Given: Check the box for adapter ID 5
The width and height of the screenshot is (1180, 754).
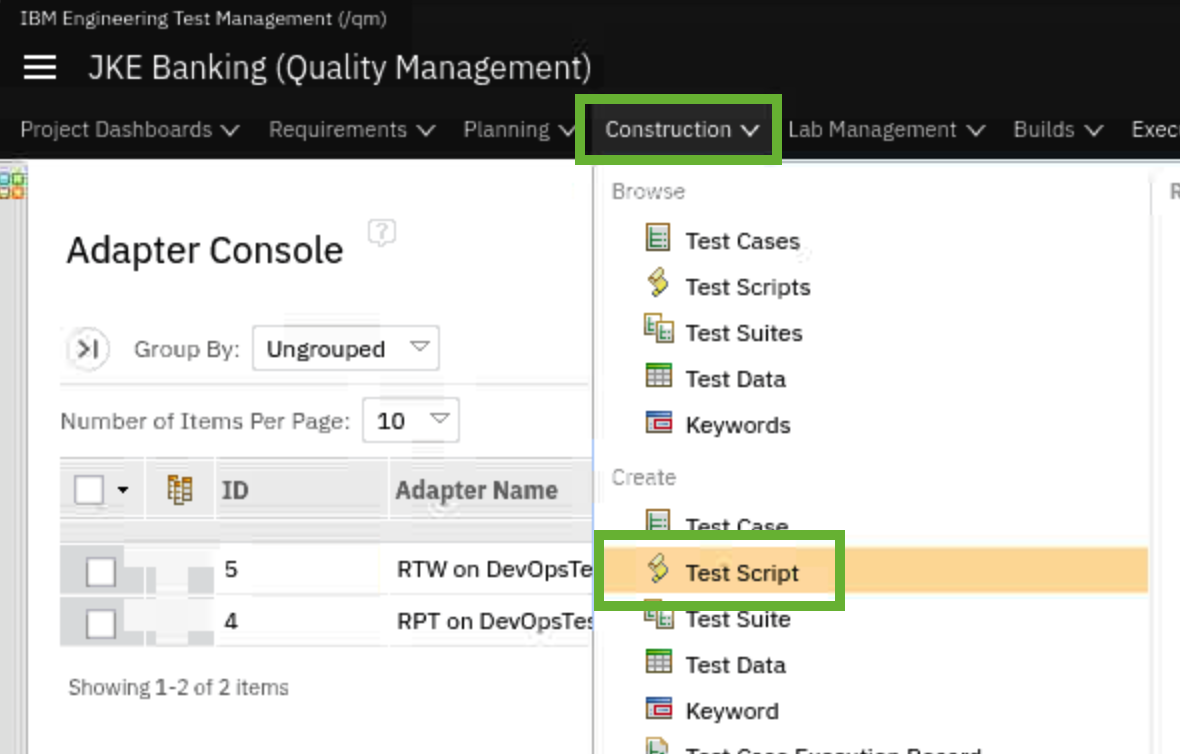Looking at the screenshot, I should (x=100, y=572).
